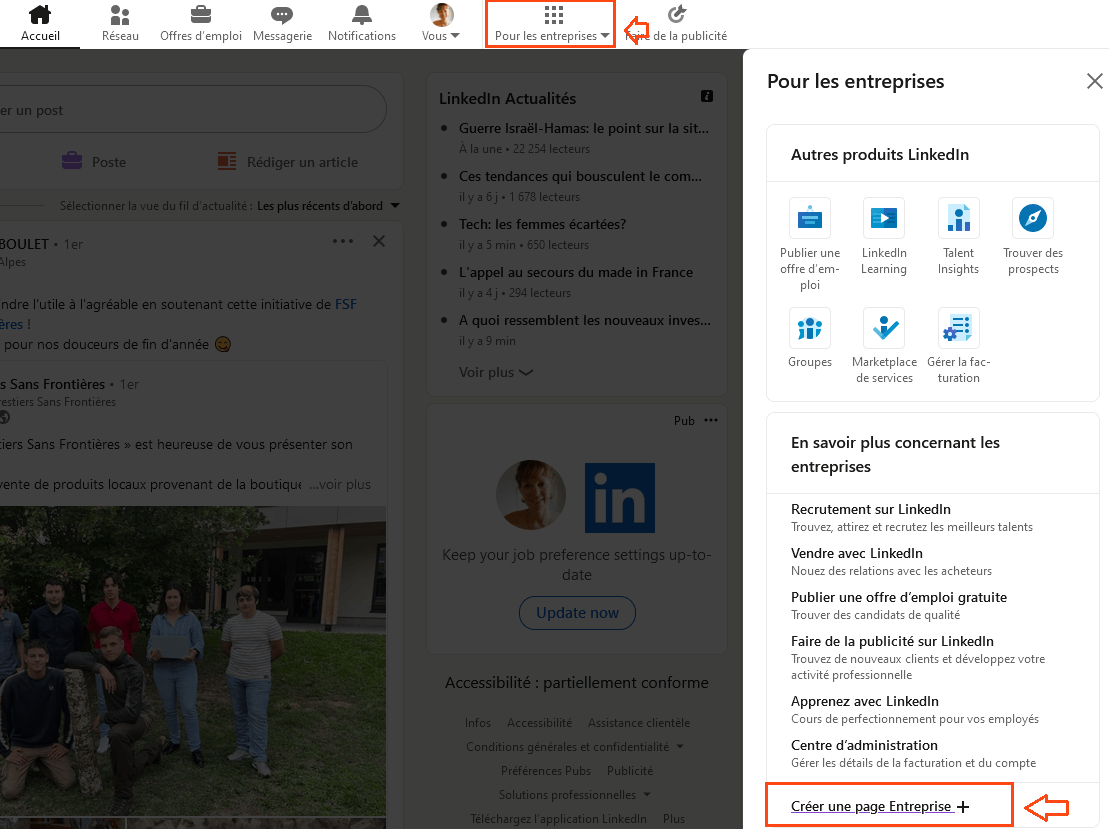1109x829 pixels.
Task: Click the profile photo in the ad
Action: pyautogui.click(x=531, y=495)
